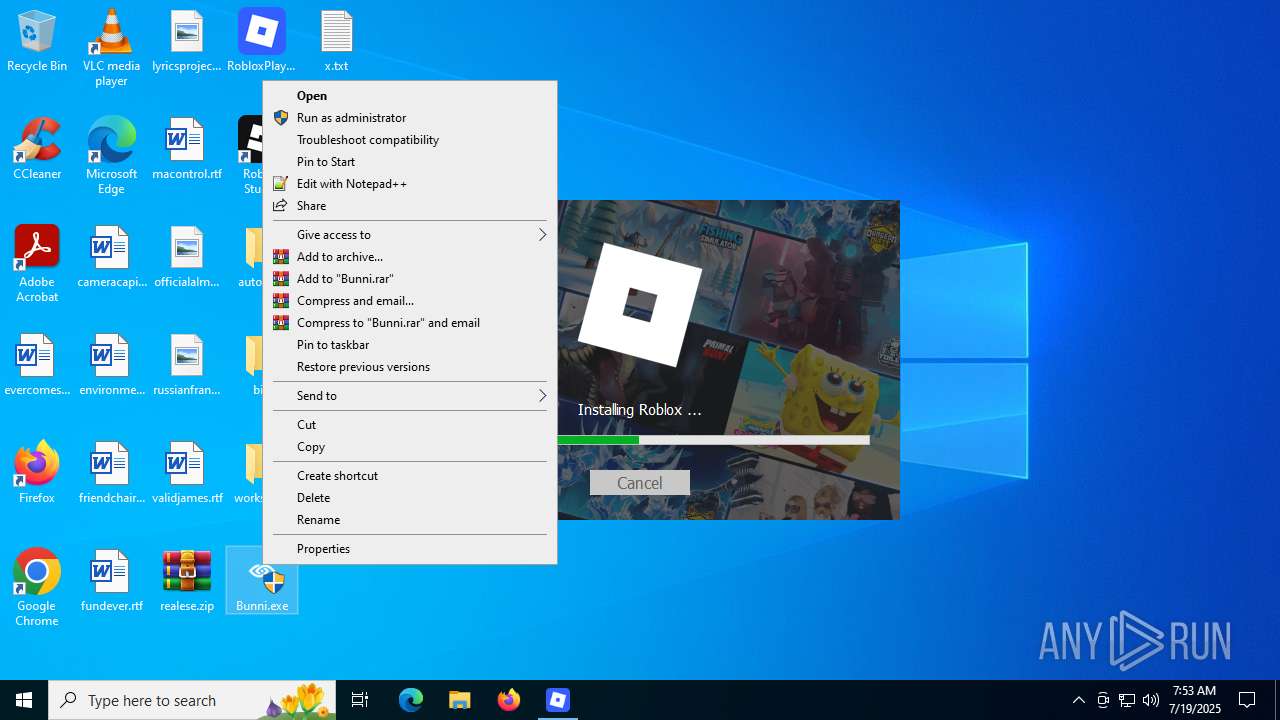Open Task View from the taskbar
This screenshot has height=720, width=1280.
click(x=360, y=700)
